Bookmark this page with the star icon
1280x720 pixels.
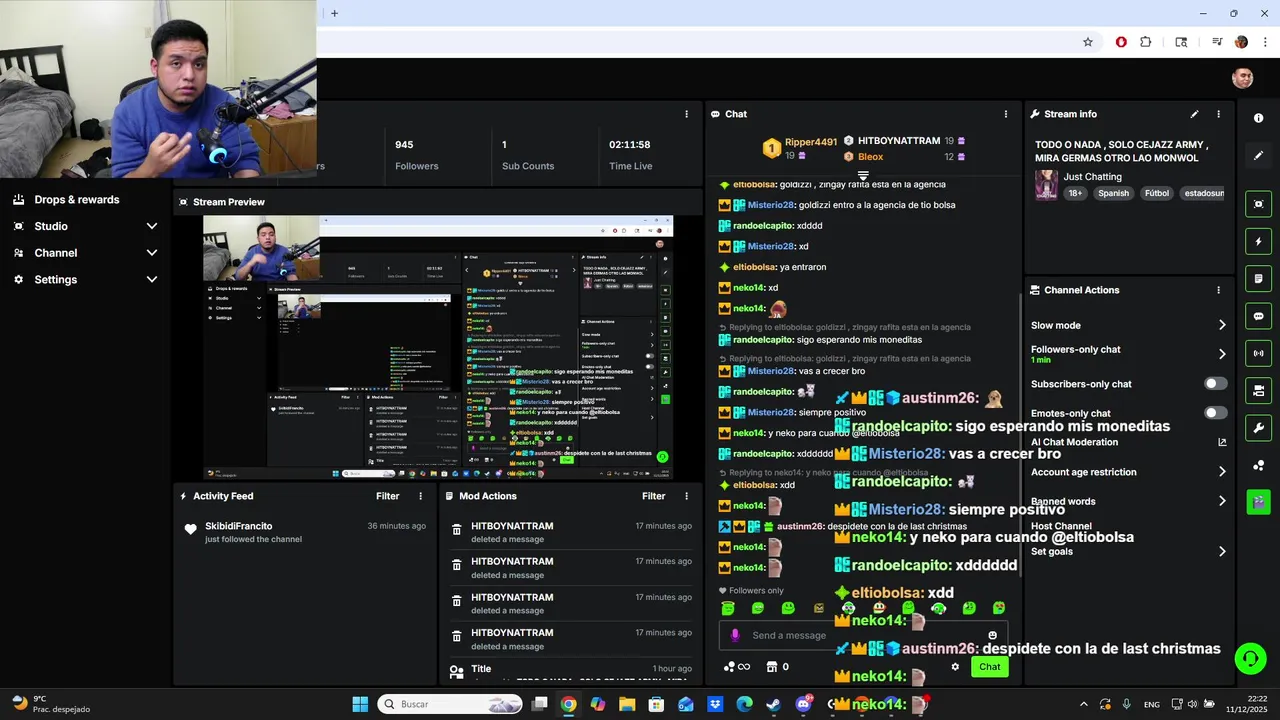[x=1088, y=42]
